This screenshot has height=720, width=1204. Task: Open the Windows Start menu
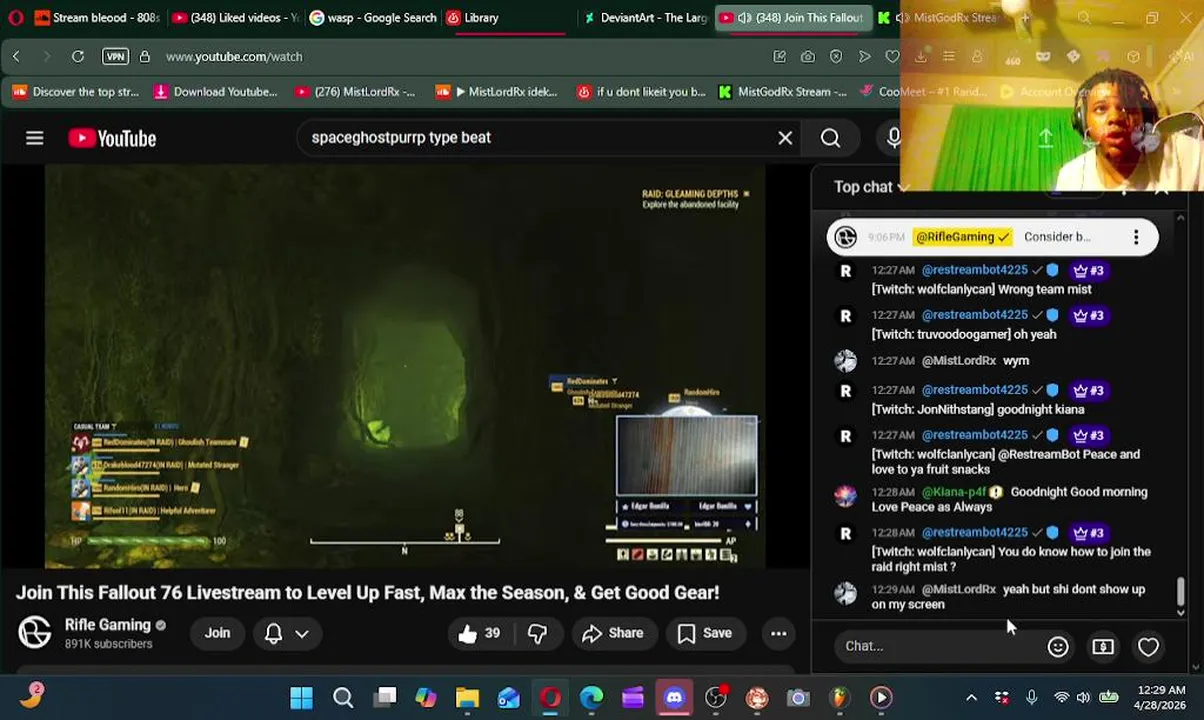301,697
